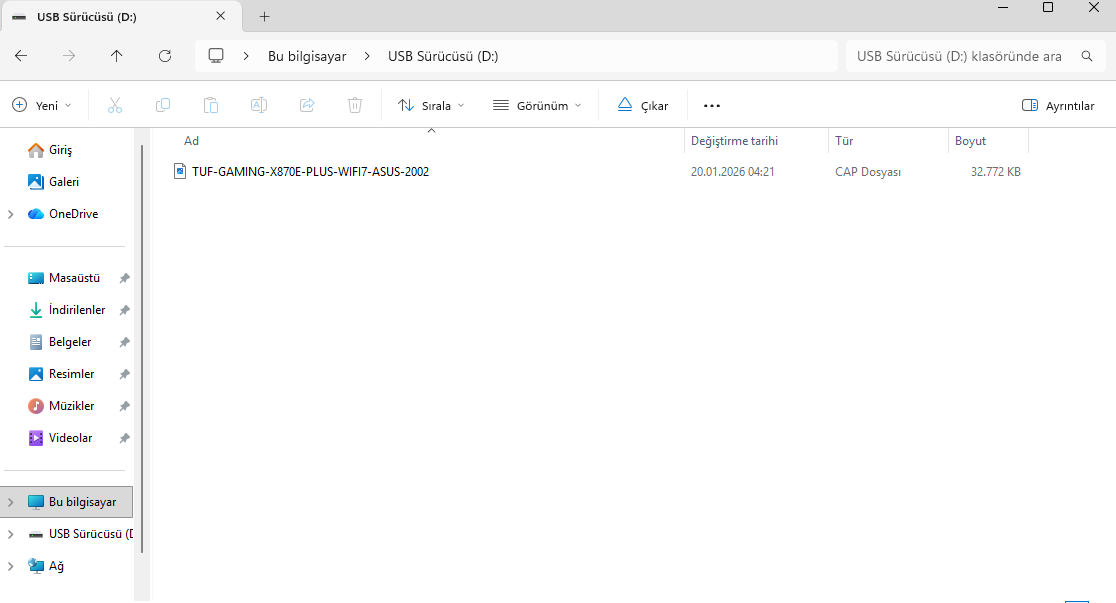Open the Yeni dropdown menu
Viewport: 1116px width, 603px height.
[42, 105]
